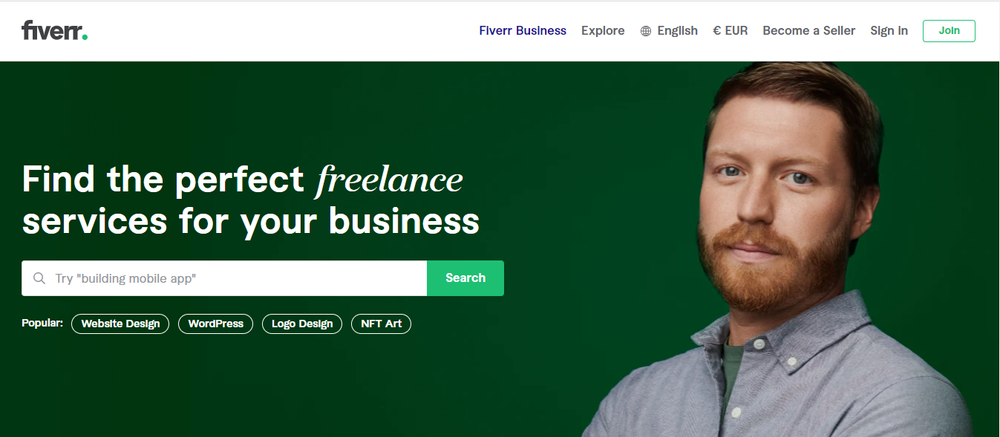Click the globe language icon
The image size is (1000, 437).
(645, 31)
